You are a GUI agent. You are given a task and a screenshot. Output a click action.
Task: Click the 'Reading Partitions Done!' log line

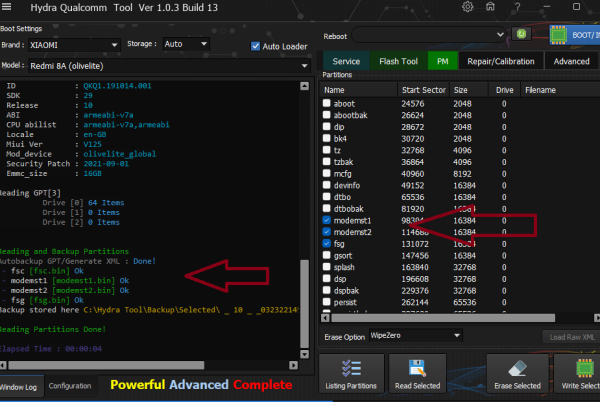click(53, 329)
